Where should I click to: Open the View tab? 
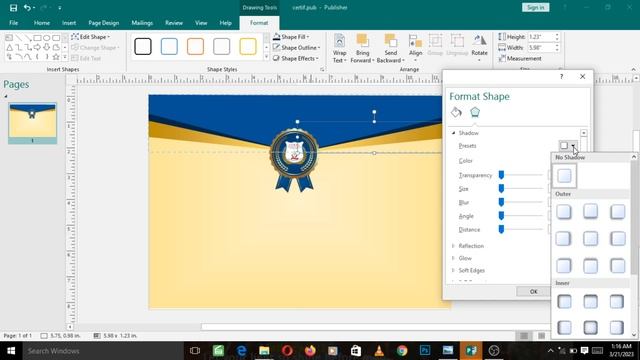(201, 23)
